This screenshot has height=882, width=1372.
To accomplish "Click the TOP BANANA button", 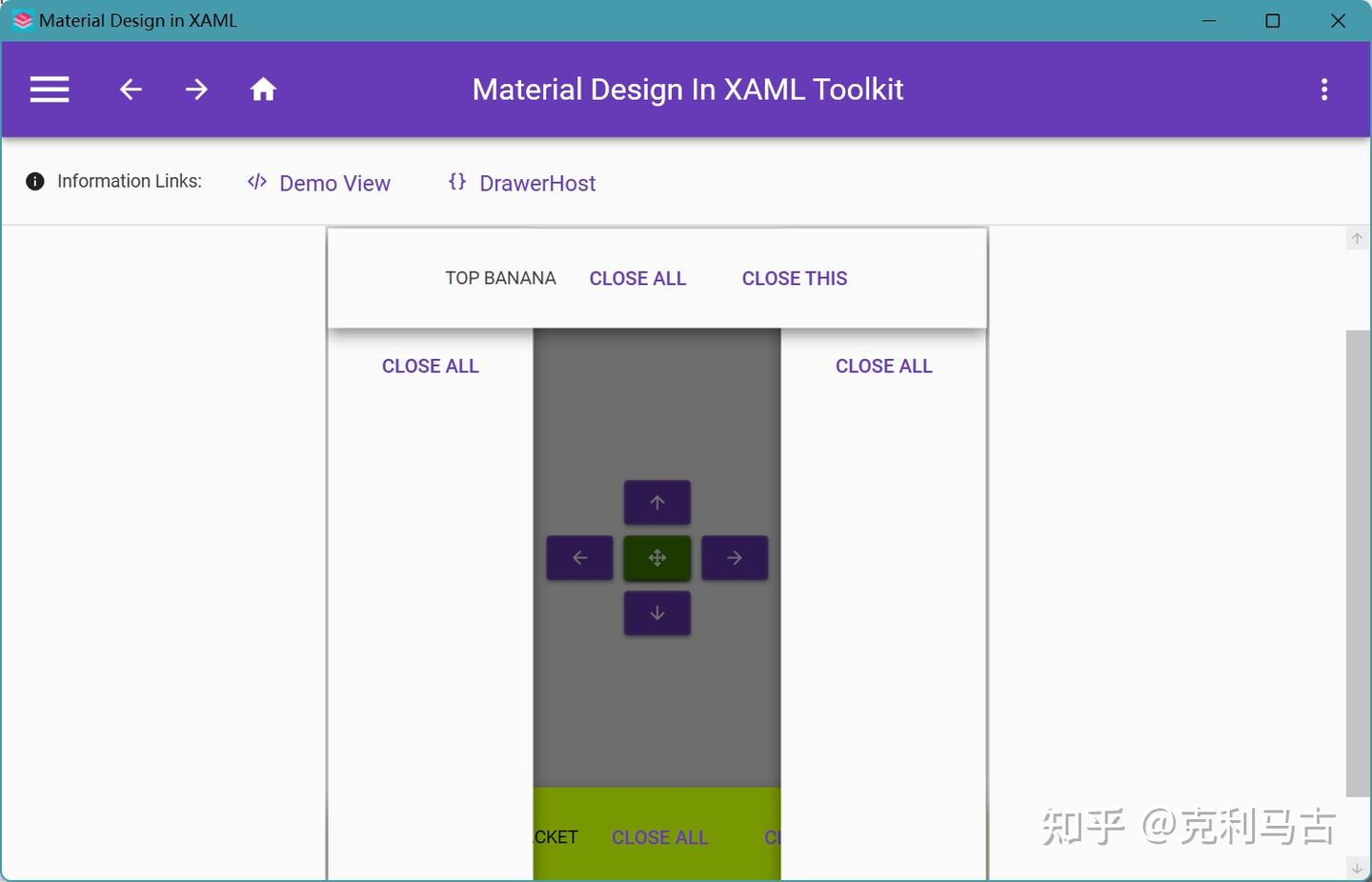I will coord(500,278).
